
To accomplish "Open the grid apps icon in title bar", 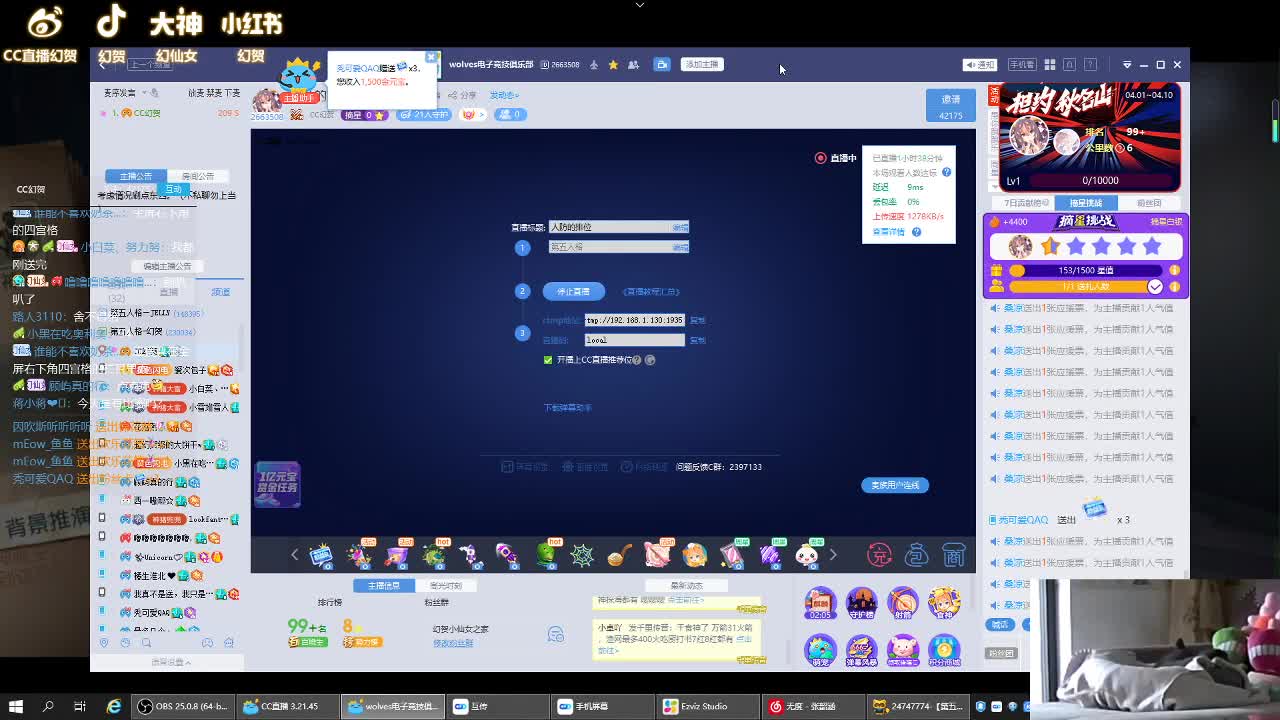I will (1050, 65).
